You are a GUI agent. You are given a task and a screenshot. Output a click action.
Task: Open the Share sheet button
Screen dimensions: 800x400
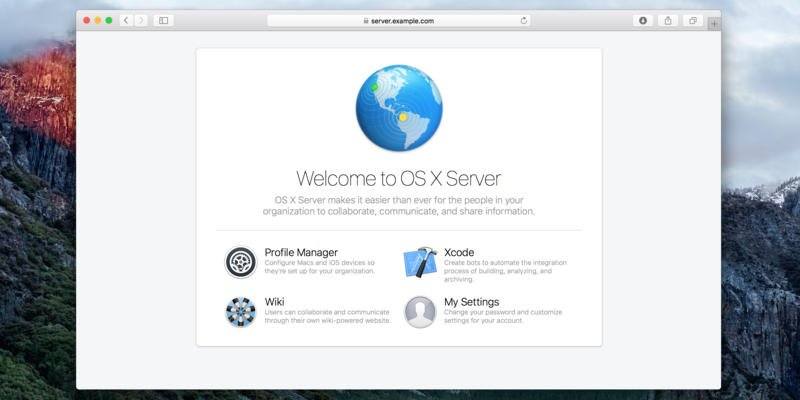click(x=668, y=20)
